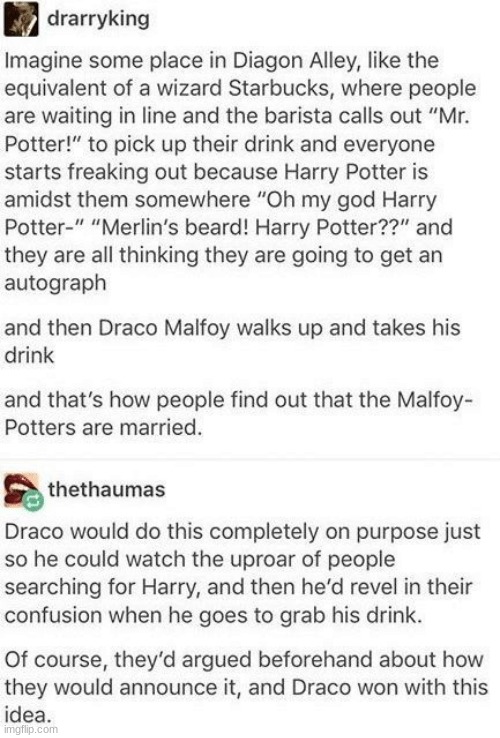The image size is (500, 738).
Task: Open drarryking's profile avatar
Action: click(x=21, y=19)
